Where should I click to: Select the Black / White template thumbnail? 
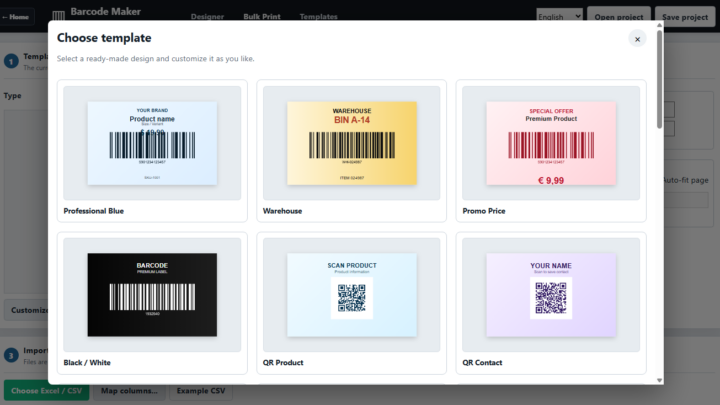[x=152, y=295]
